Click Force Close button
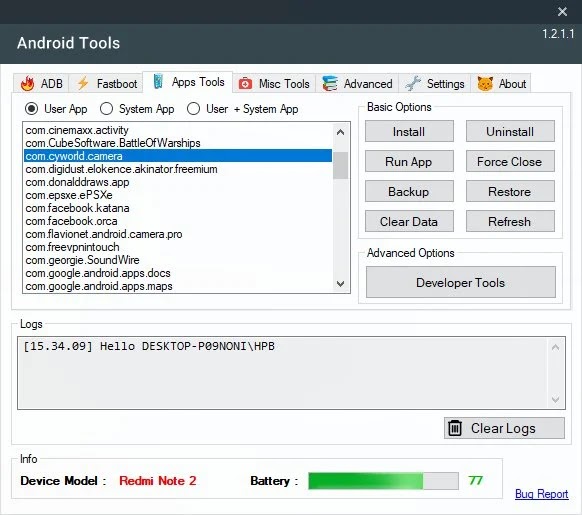Viewport: 582px width, 515px height. [510, 162]
